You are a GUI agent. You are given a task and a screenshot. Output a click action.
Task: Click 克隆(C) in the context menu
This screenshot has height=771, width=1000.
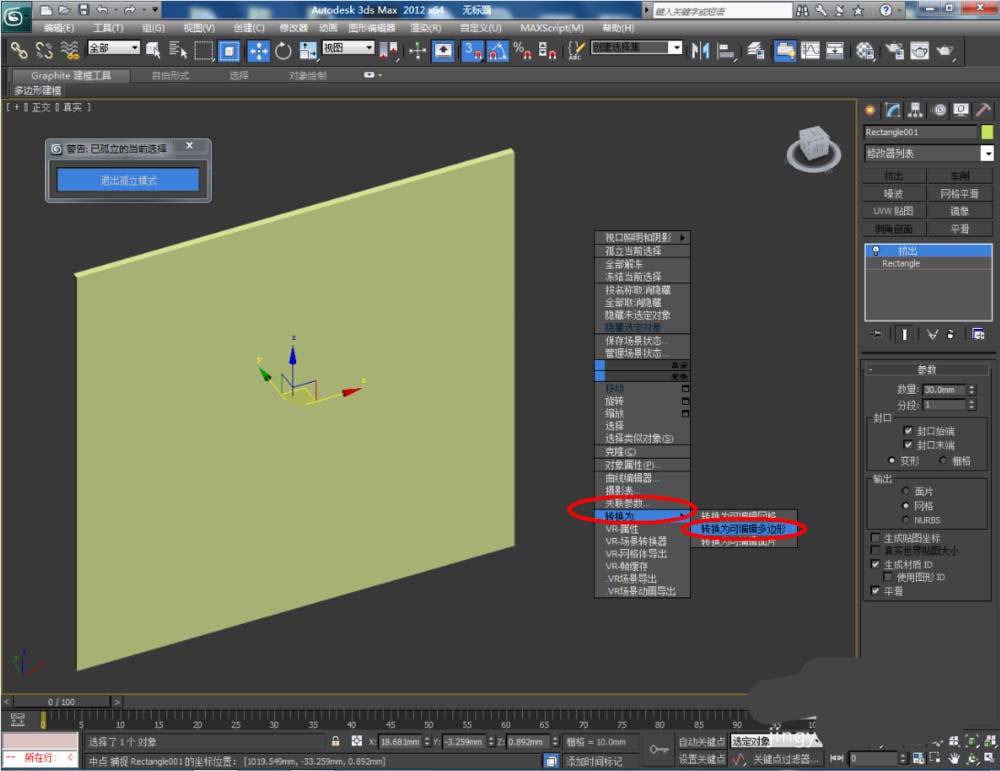[642, 452]
